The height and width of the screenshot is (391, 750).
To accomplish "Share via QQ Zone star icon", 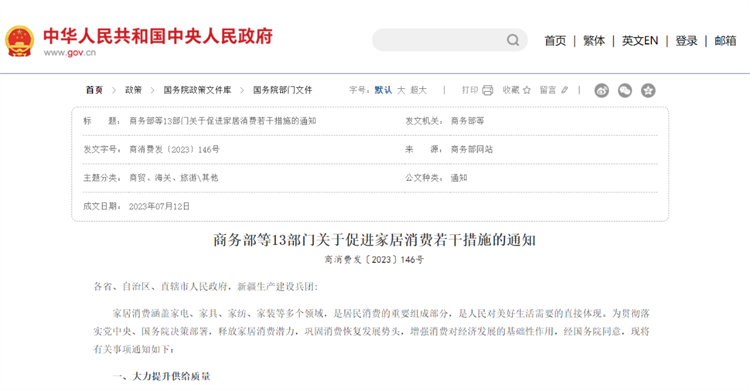I will point(648,90).
